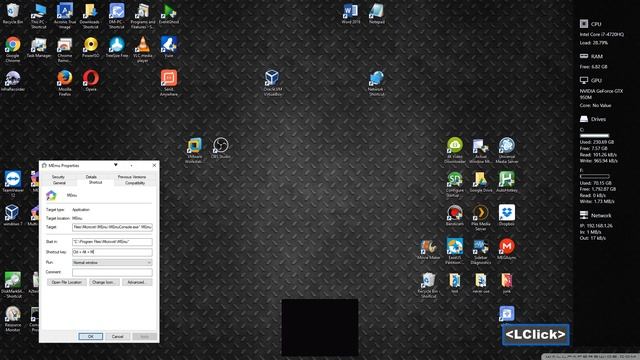Viewport: 640px width, 360px height.
Task: Select the TreeSize Free desktop icon
Action: pyautogui.click(x=117, y=44)
